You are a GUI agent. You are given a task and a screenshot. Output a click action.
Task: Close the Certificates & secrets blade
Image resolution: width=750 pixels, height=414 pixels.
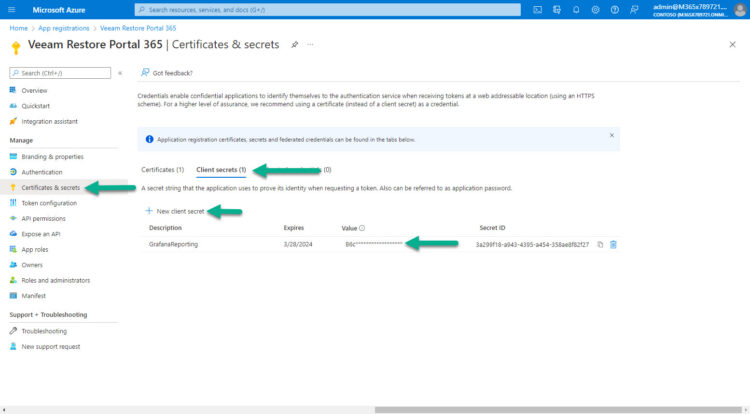pos(732,44)
